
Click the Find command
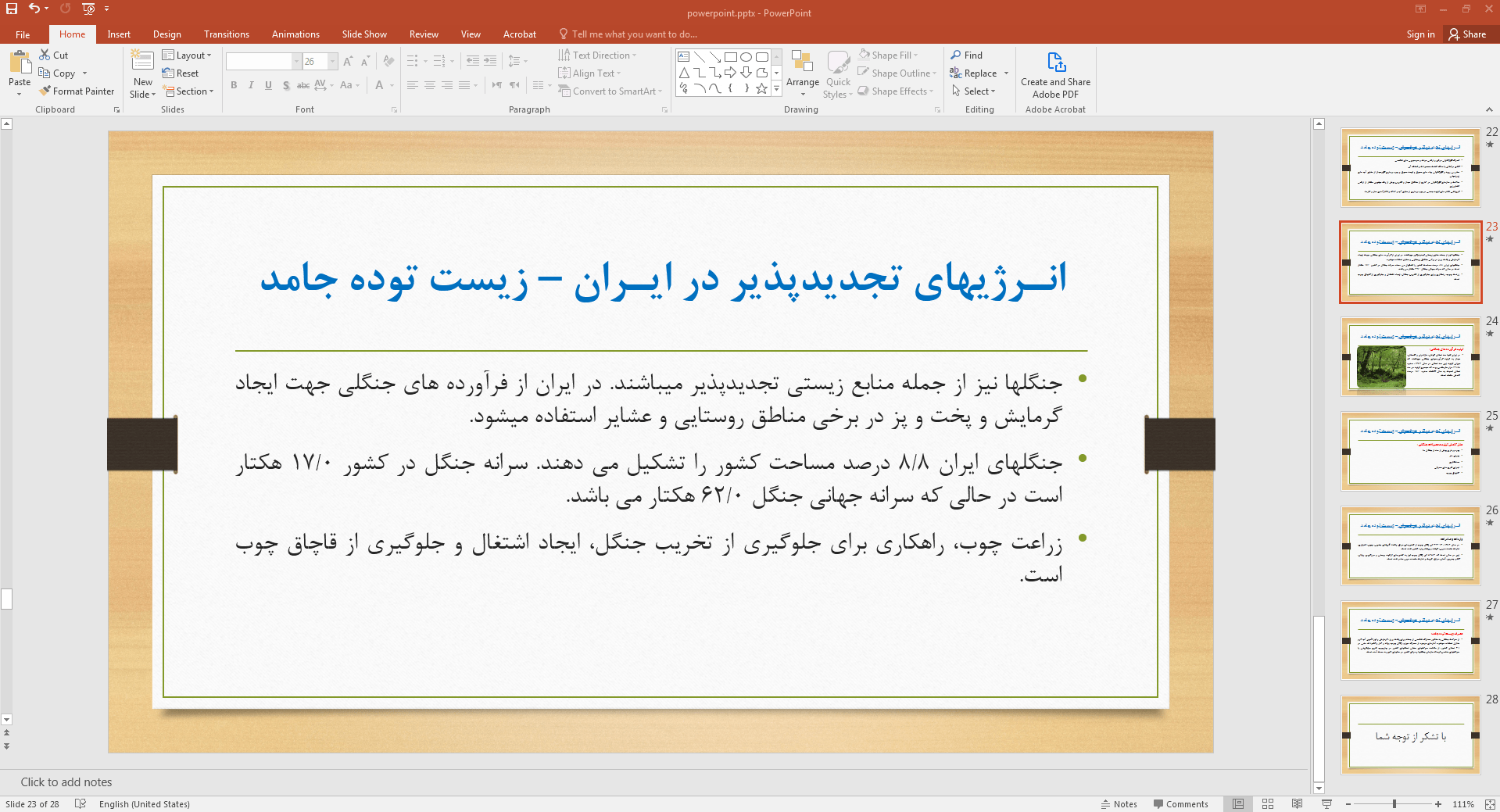coord(967,55)
